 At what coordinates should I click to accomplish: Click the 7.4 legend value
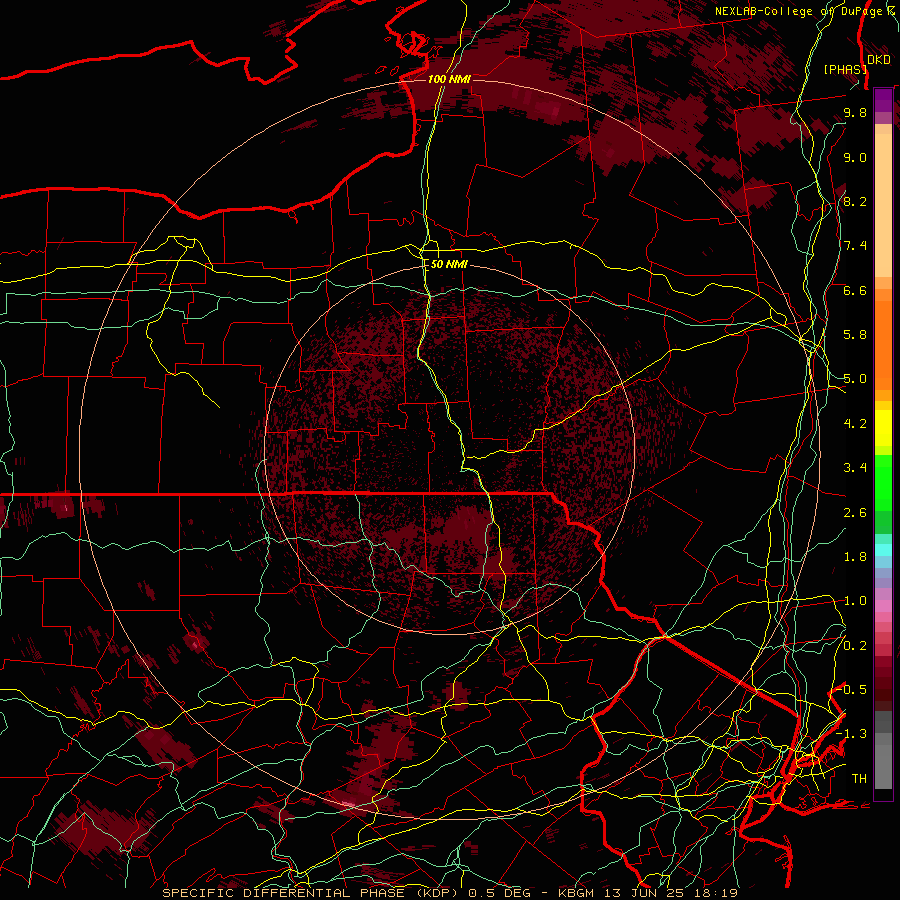point(855,246)
